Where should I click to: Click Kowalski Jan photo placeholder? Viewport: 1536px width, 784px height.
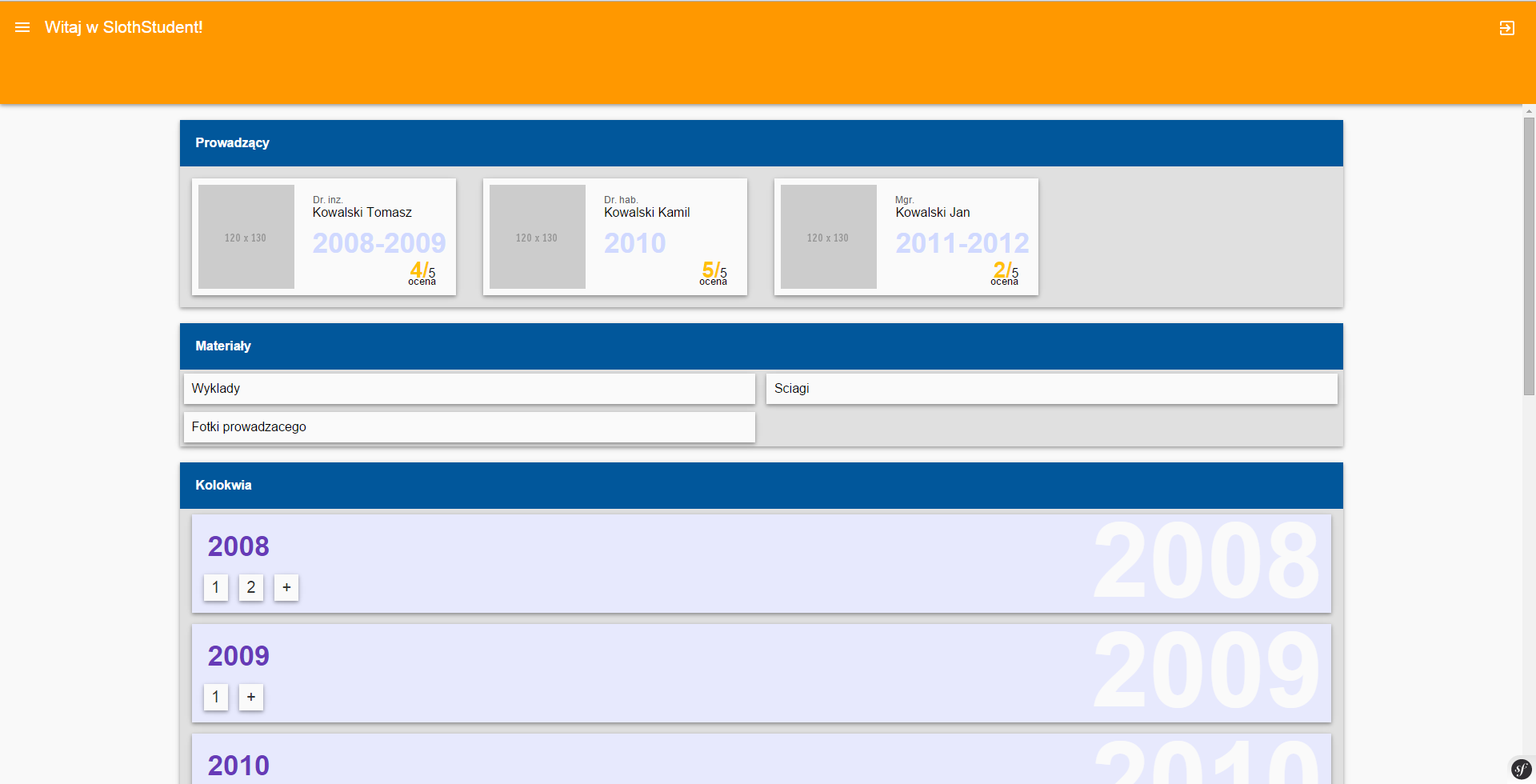click(x=829, y=237)
